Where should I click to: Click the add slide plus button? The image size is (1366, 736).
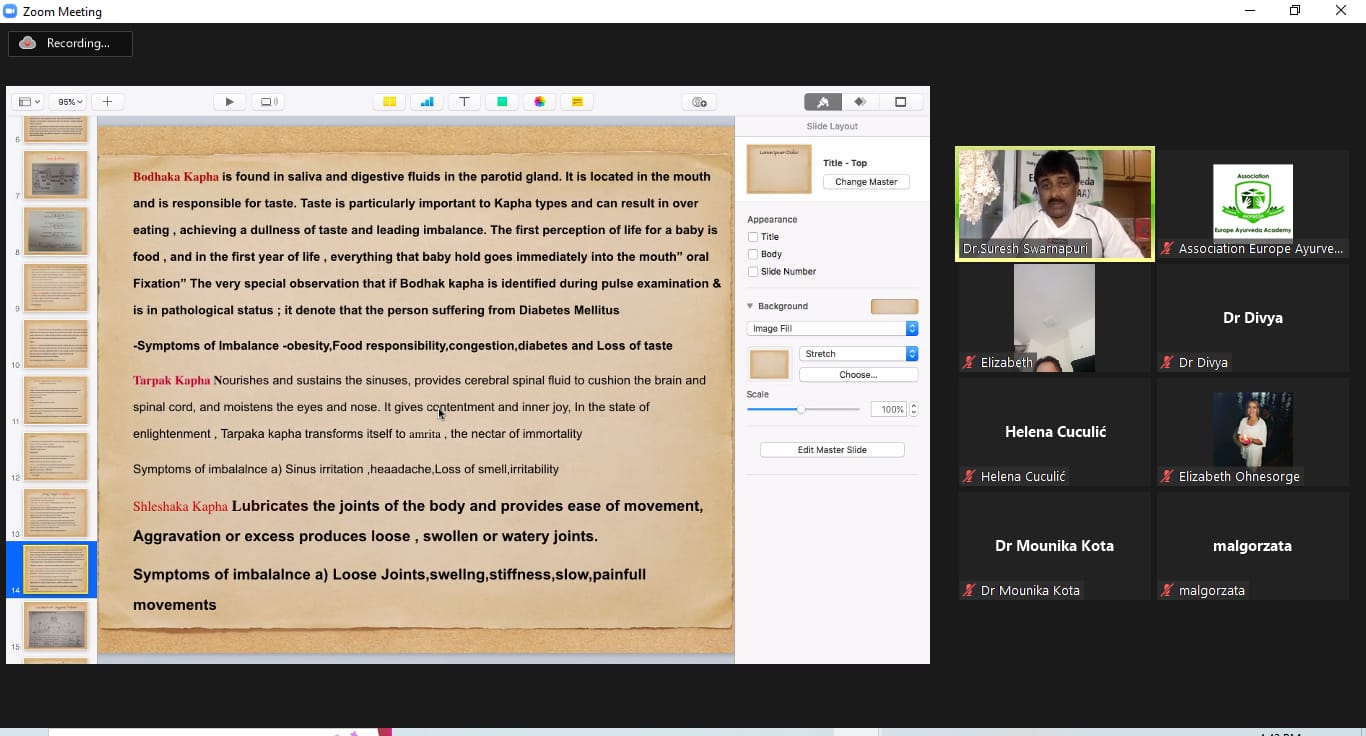pos(107,102)
